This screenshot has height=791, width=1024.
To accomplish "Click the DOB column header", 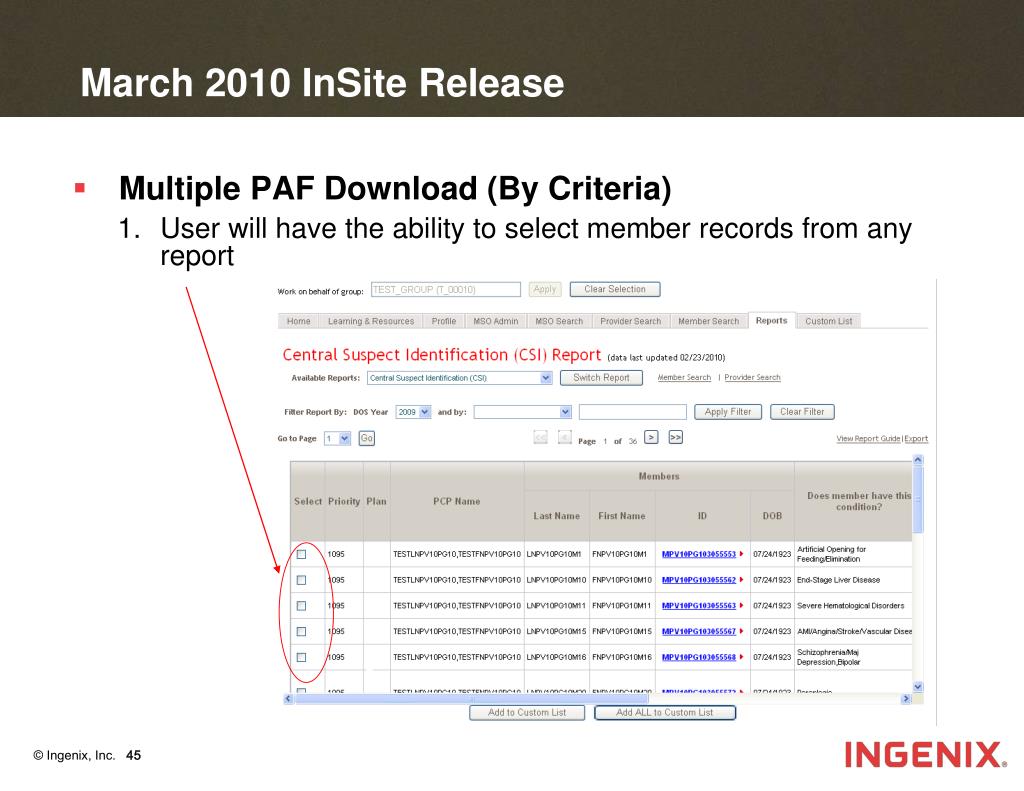I will (x=772, y=515).
